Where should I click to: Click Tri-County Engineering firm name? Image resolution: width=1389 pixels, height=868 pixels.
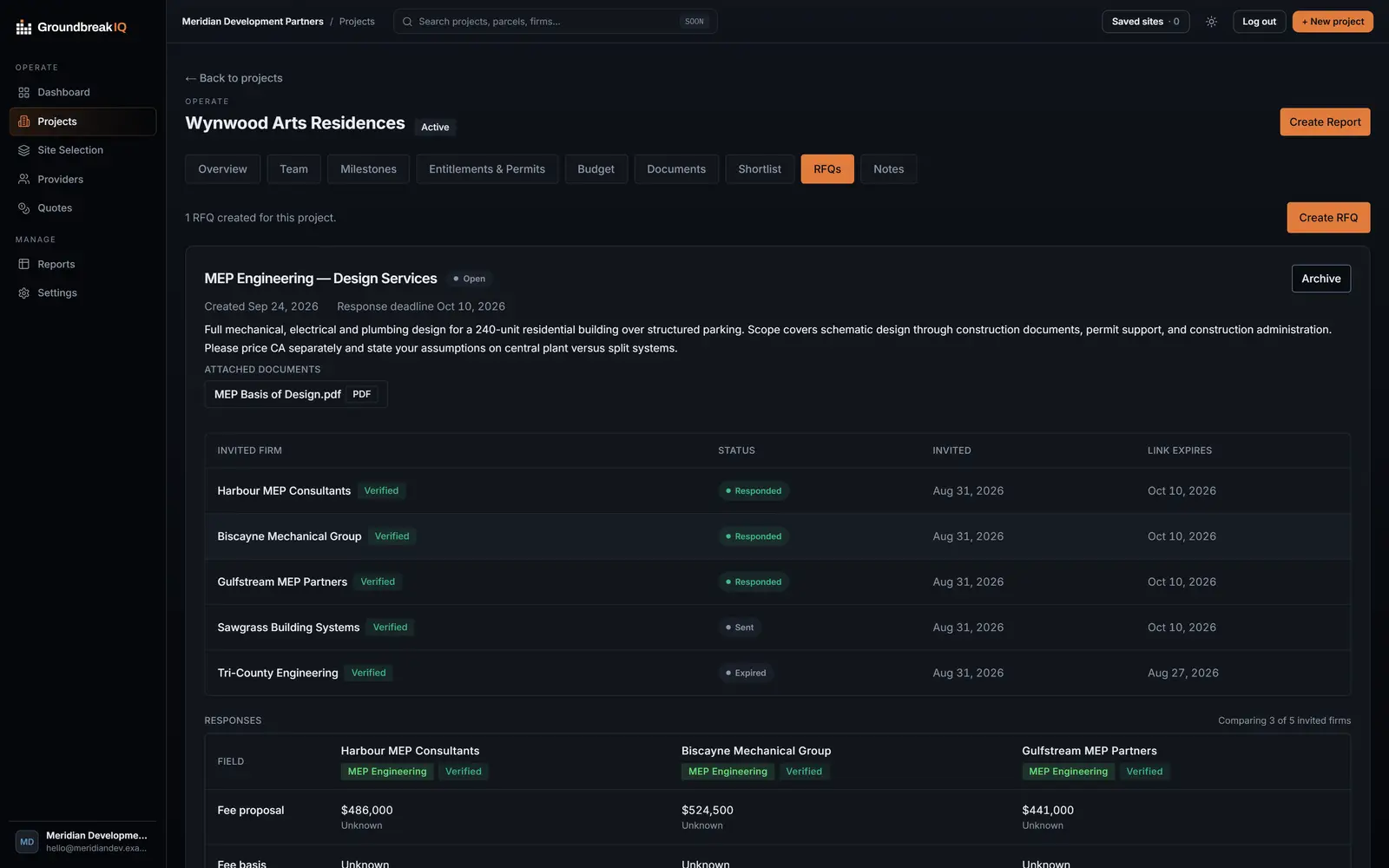[x=278, y=674]
